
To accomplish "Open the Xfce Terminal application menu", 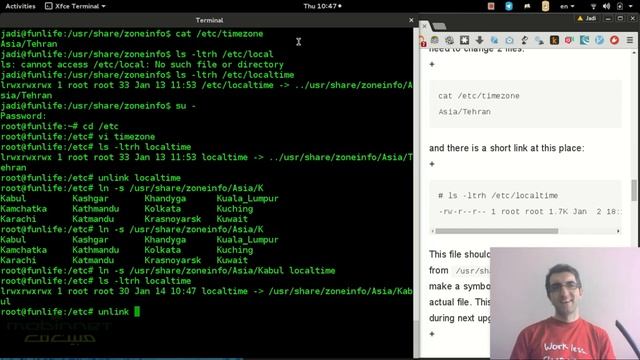I will (75, 6).
